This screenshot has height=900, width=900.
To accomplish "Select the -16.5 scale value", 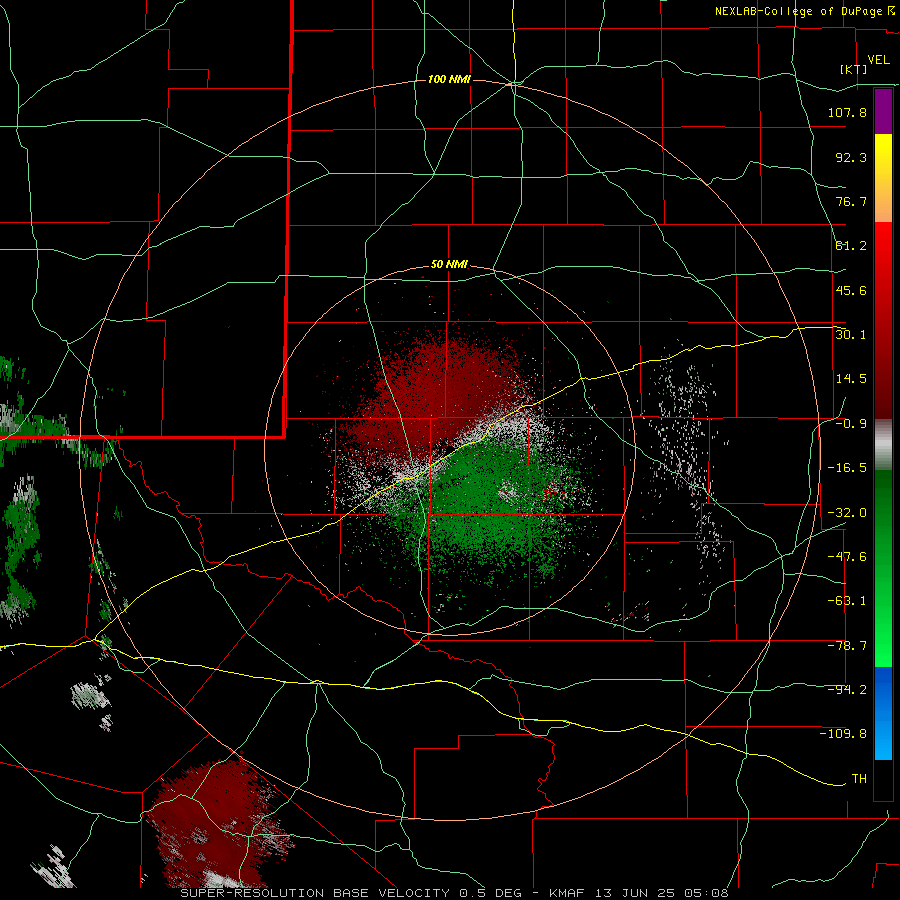I will 847,468.
